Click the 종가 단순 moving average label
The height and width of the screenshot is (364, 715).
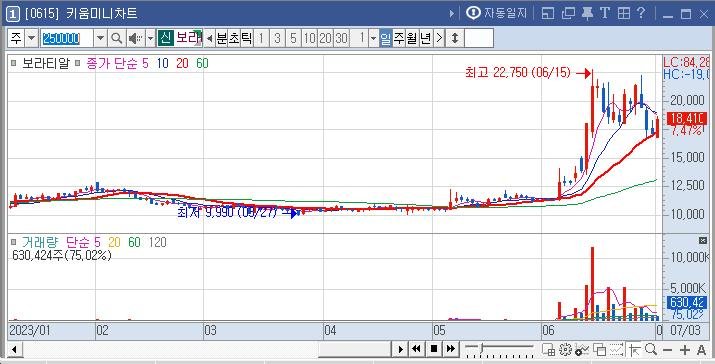pyautogui.click(x=112, y=63)
